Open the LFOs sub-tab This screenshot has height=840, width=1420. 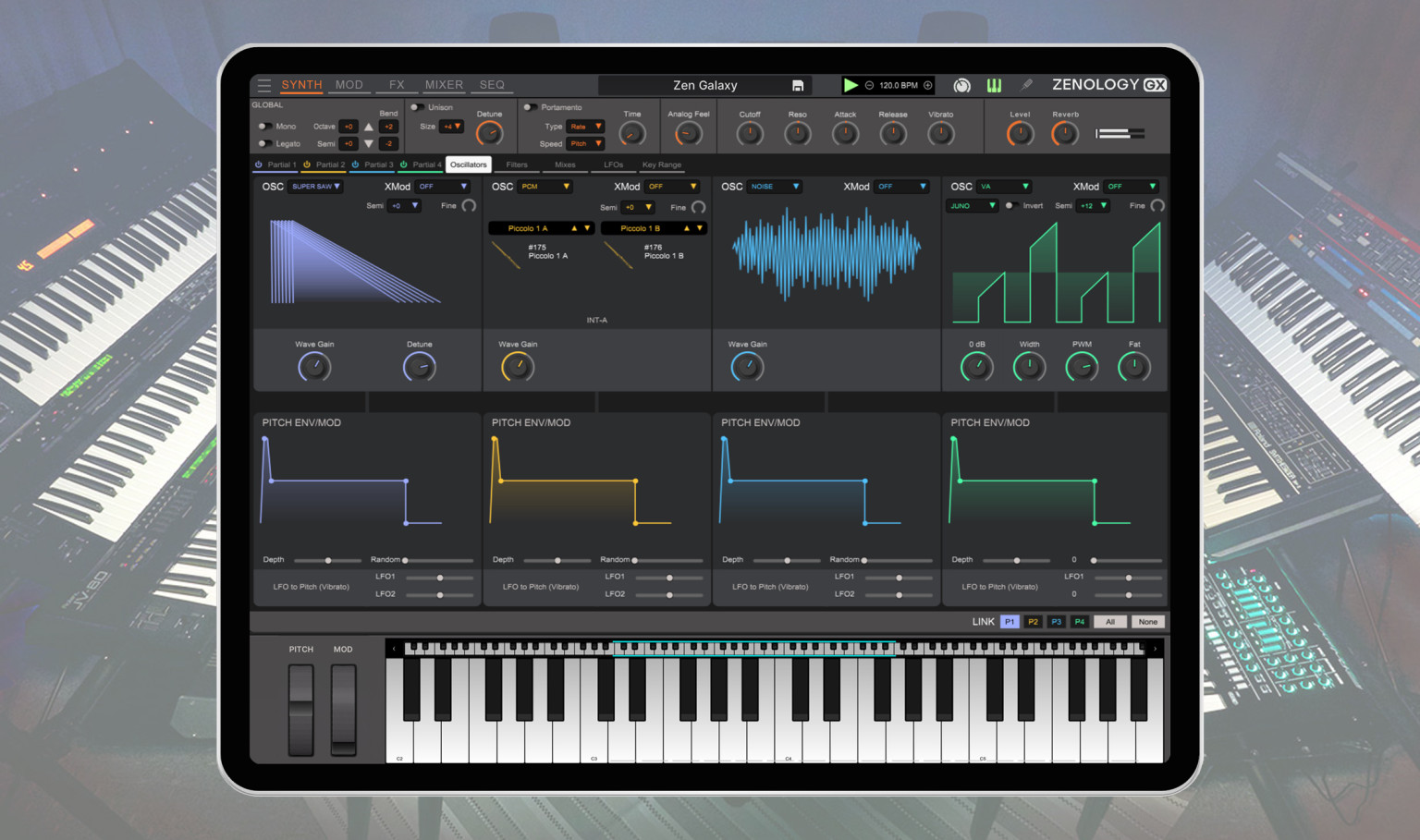point(613,164)
